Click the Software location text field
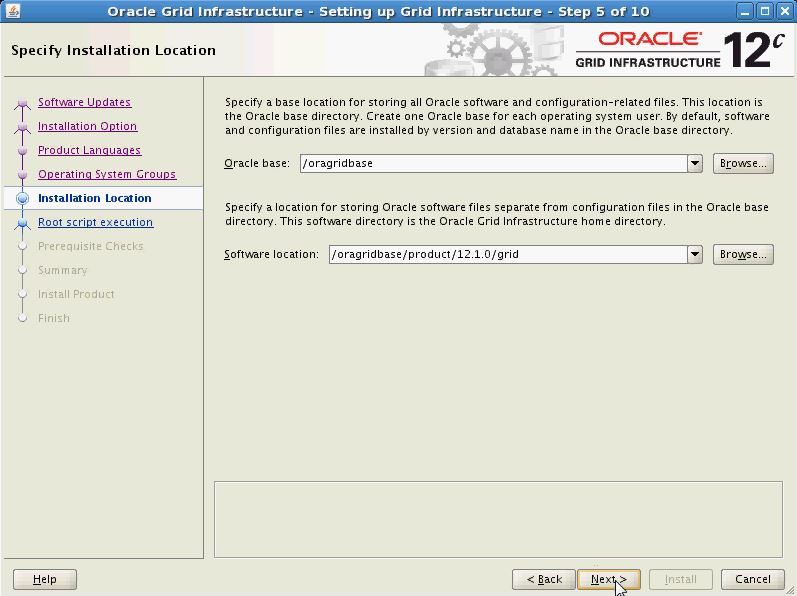The width and height of the screenshot is (797, 596). pyautogui.click(x=508, y=255)
